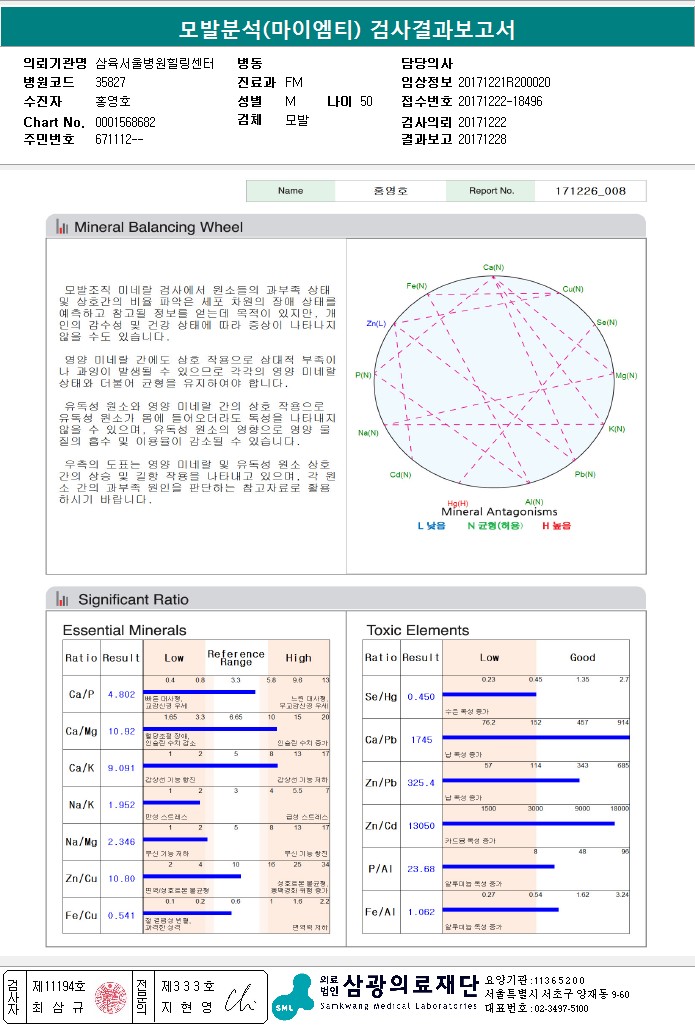Click the Ca(N) label atop the wheel
The width and height of the screenshot is (695, 1035).
point(493,267)
